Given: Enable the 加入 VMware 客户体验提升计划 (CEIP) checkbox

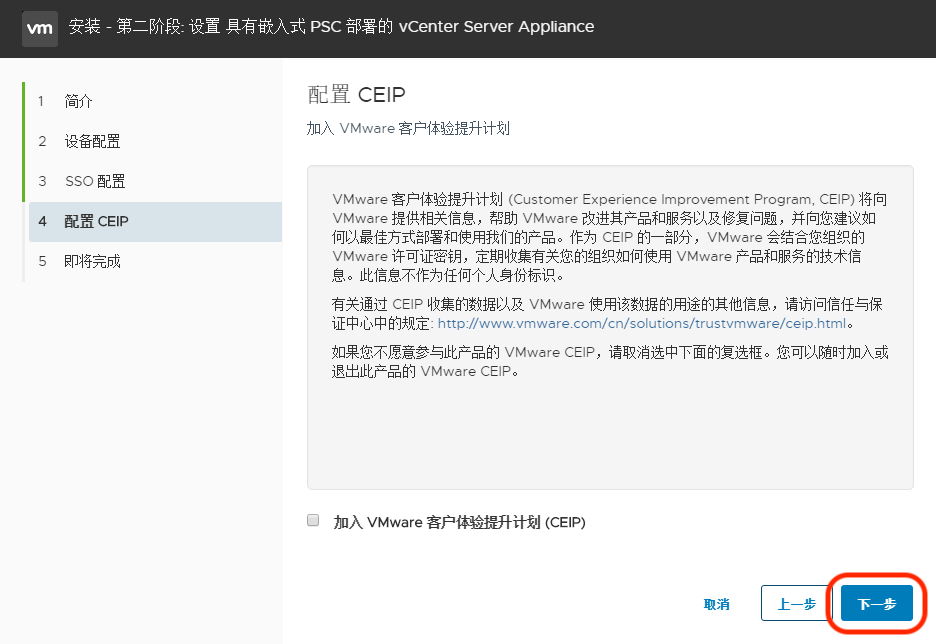Looking at the screenshot, I should 313,521.
